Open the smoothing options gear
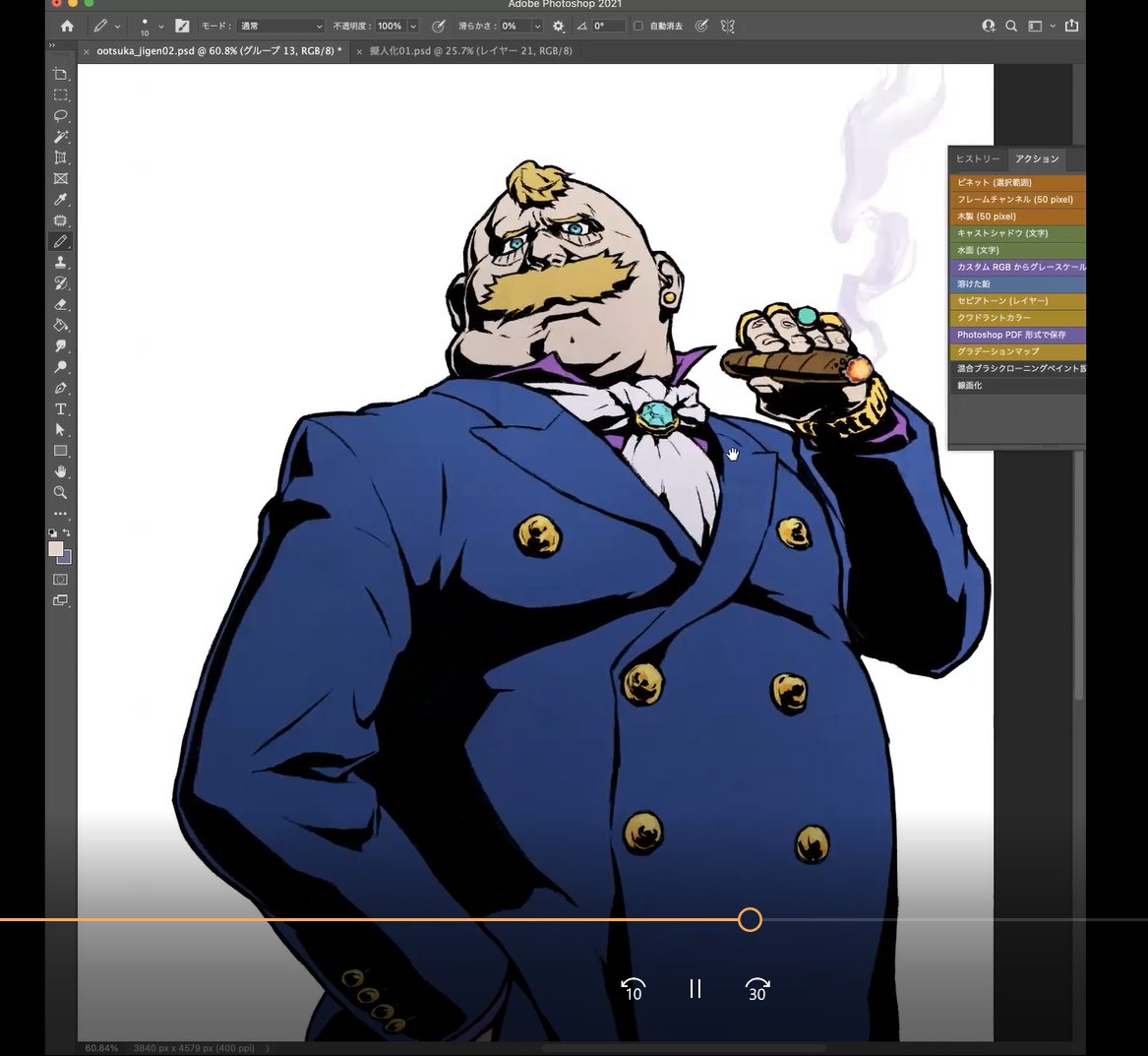This screenshot has width=1148, height=1056. 559,26
